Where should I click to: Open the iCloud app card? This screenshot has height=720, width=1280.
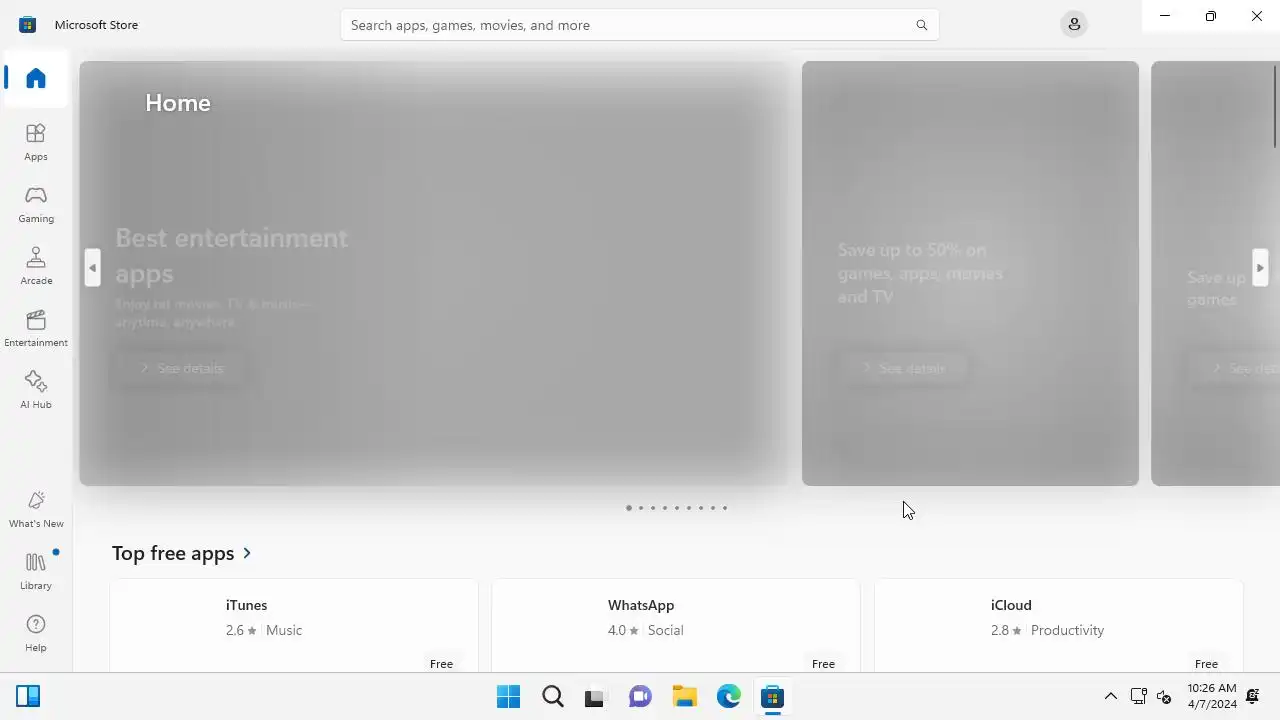tap(1059, 626)
